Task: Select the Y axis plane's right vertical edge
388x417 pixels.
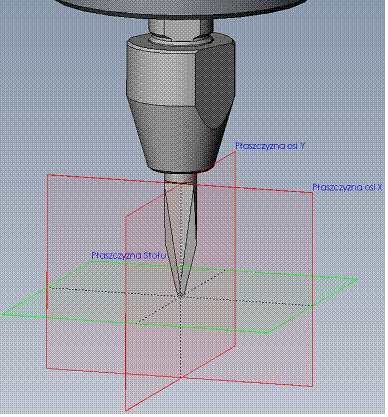Action: tap(236, 243)
